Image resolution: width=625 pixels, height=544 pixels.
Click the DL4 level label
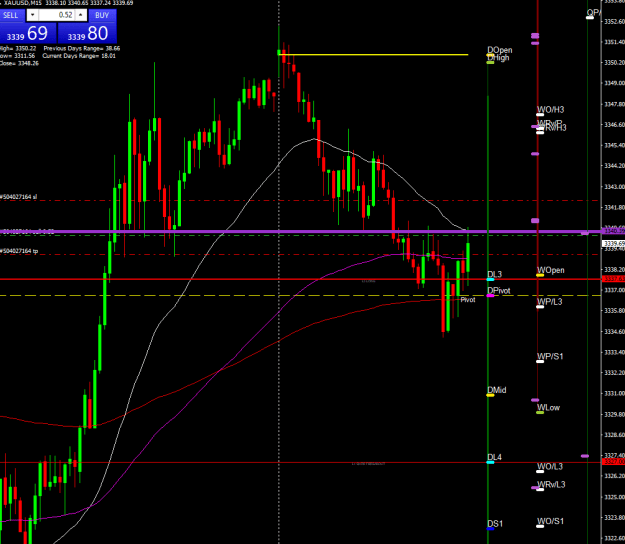pos(494,457)
